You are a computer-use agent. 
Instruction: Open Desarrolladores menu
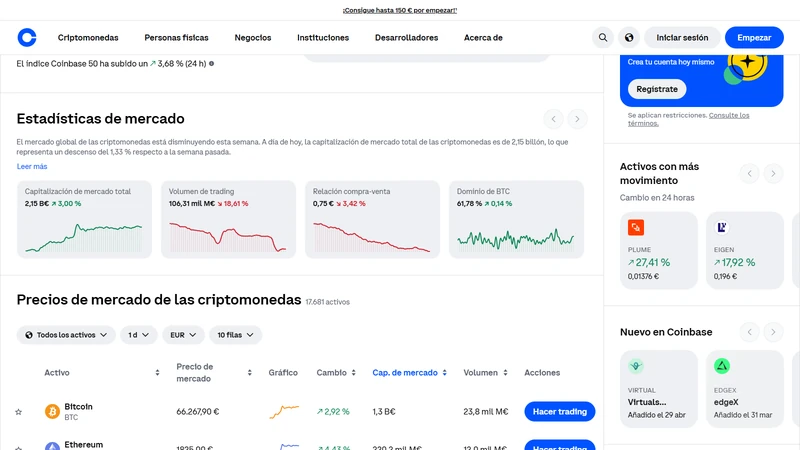pos(406,38)
